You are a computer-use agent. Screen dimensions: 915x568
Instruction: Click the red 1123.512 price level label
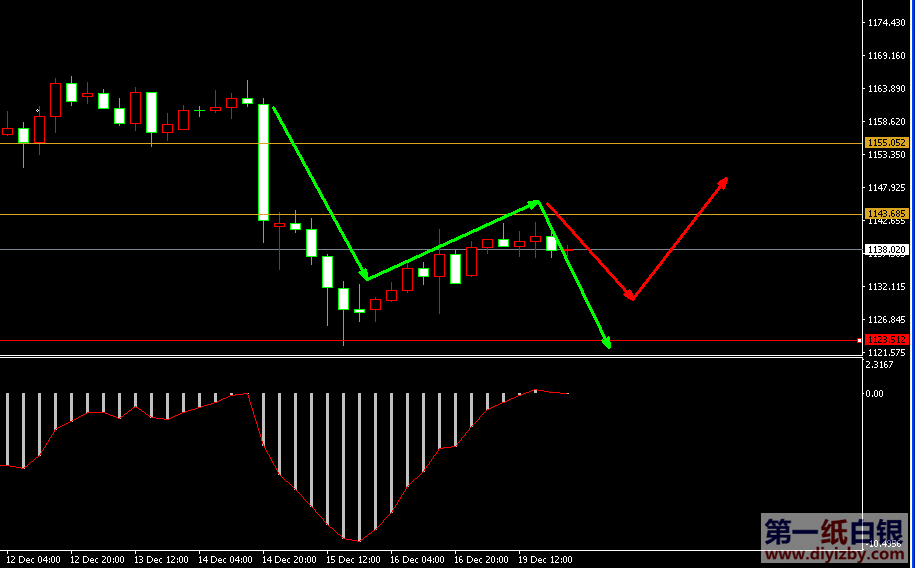point(886,340)
